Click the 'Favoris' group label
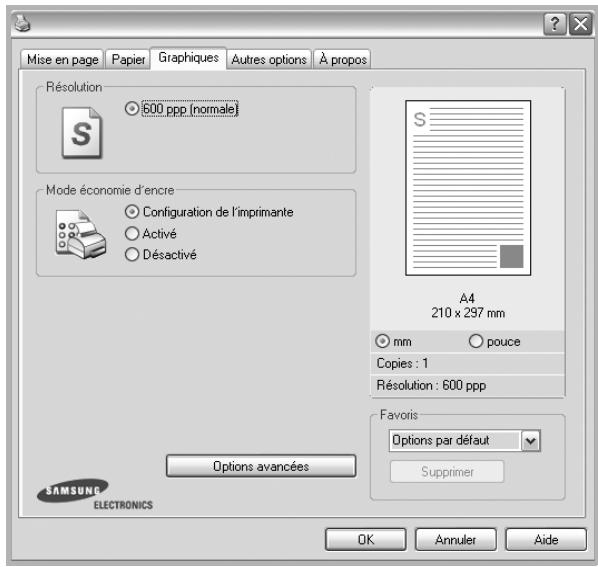This screenshot has height=567, width=598. coord(399,414)
